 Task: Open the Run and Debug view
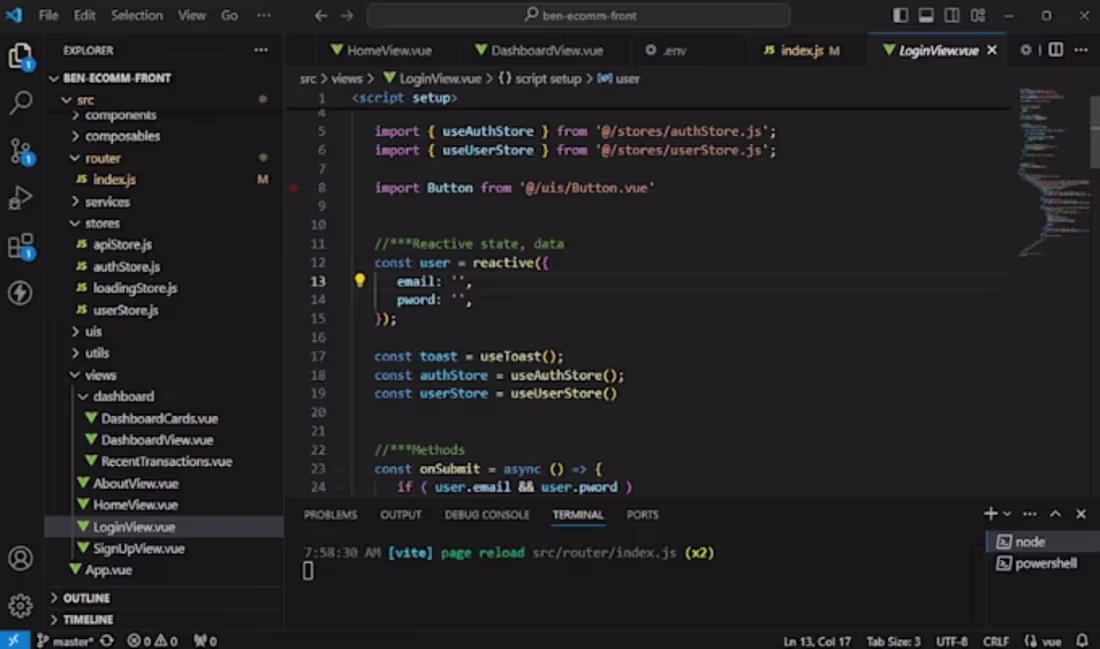(x=22, y=198)
